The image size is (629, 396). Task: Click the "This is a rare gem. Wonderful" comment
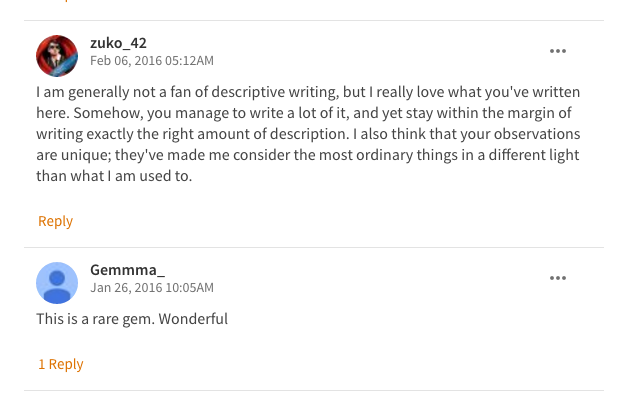[132, 319]
